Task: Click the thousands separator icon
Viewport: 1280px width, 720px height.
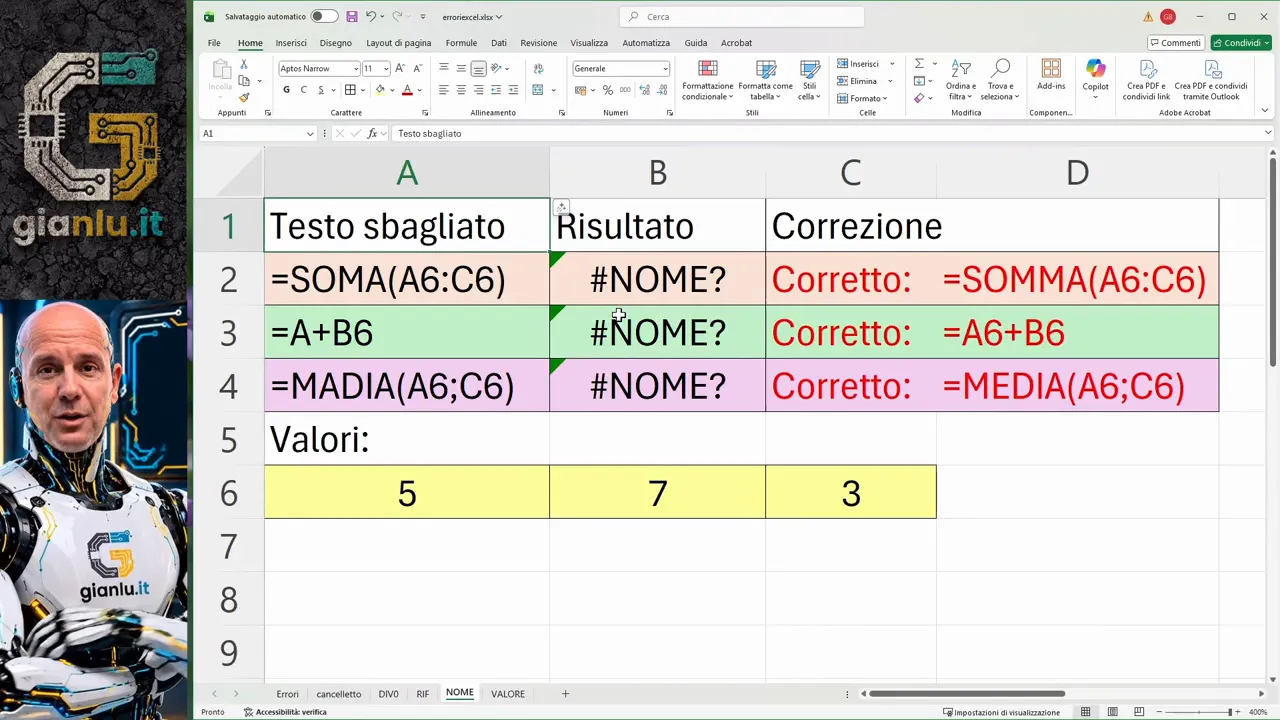Action: point(625,90)
